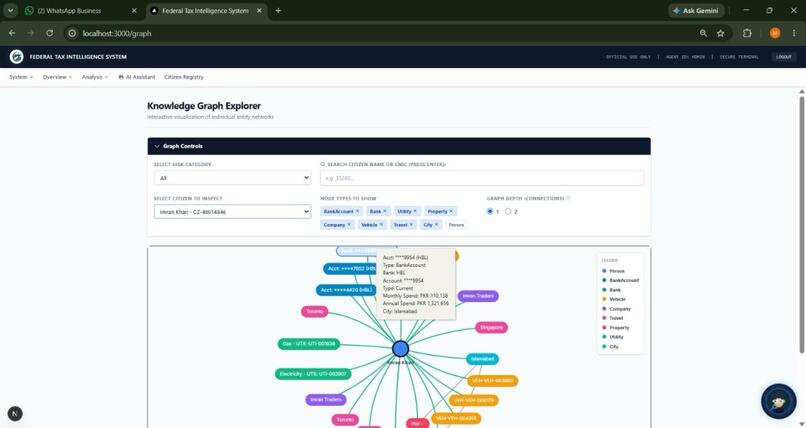The height and width of the screenshot is (428, 806).
Task: Select the central Imran Khan person node
Action: coord(400,349)
